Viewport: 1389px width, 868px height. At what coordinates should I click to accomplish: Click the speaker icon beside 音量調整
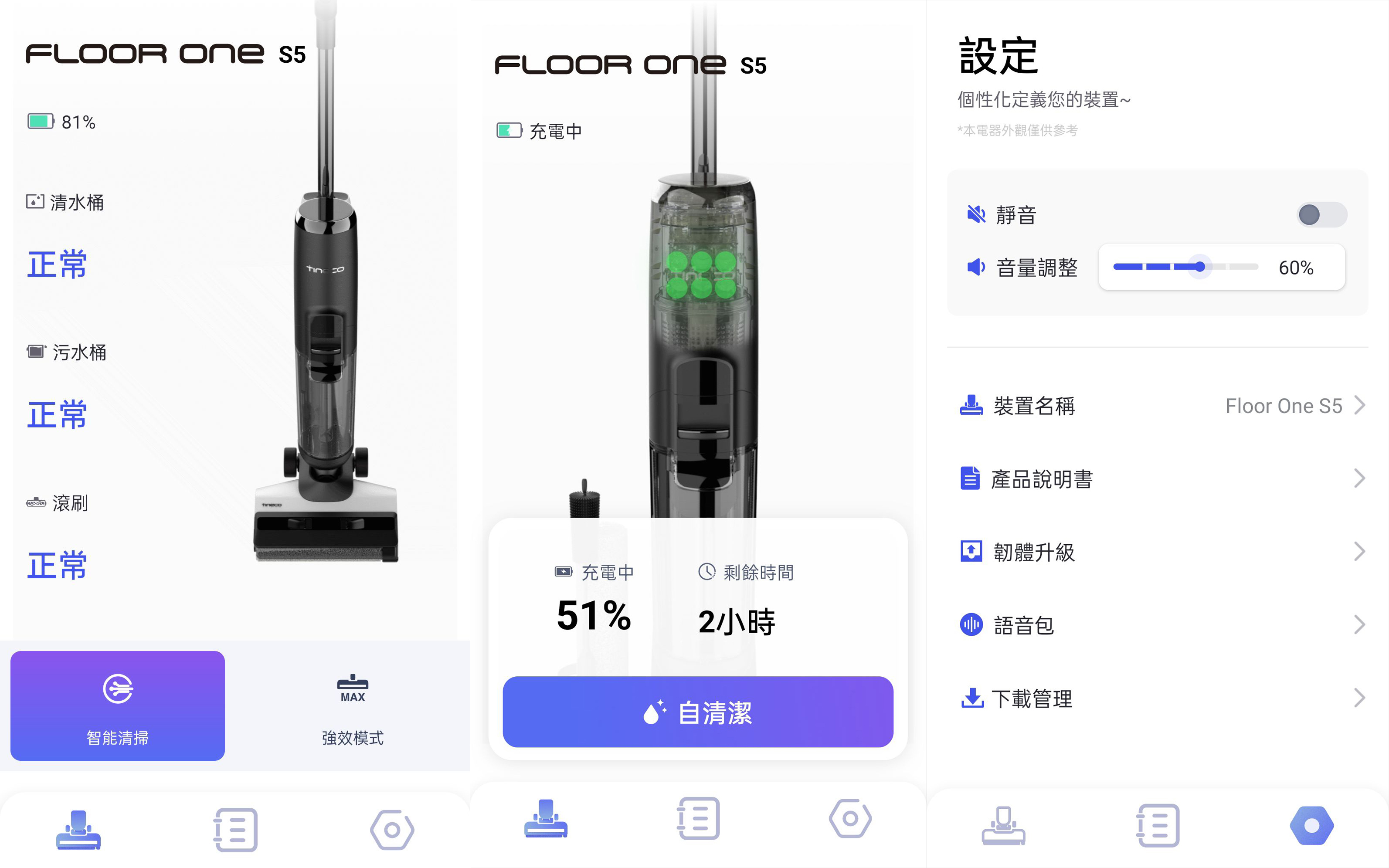point(975,267)
